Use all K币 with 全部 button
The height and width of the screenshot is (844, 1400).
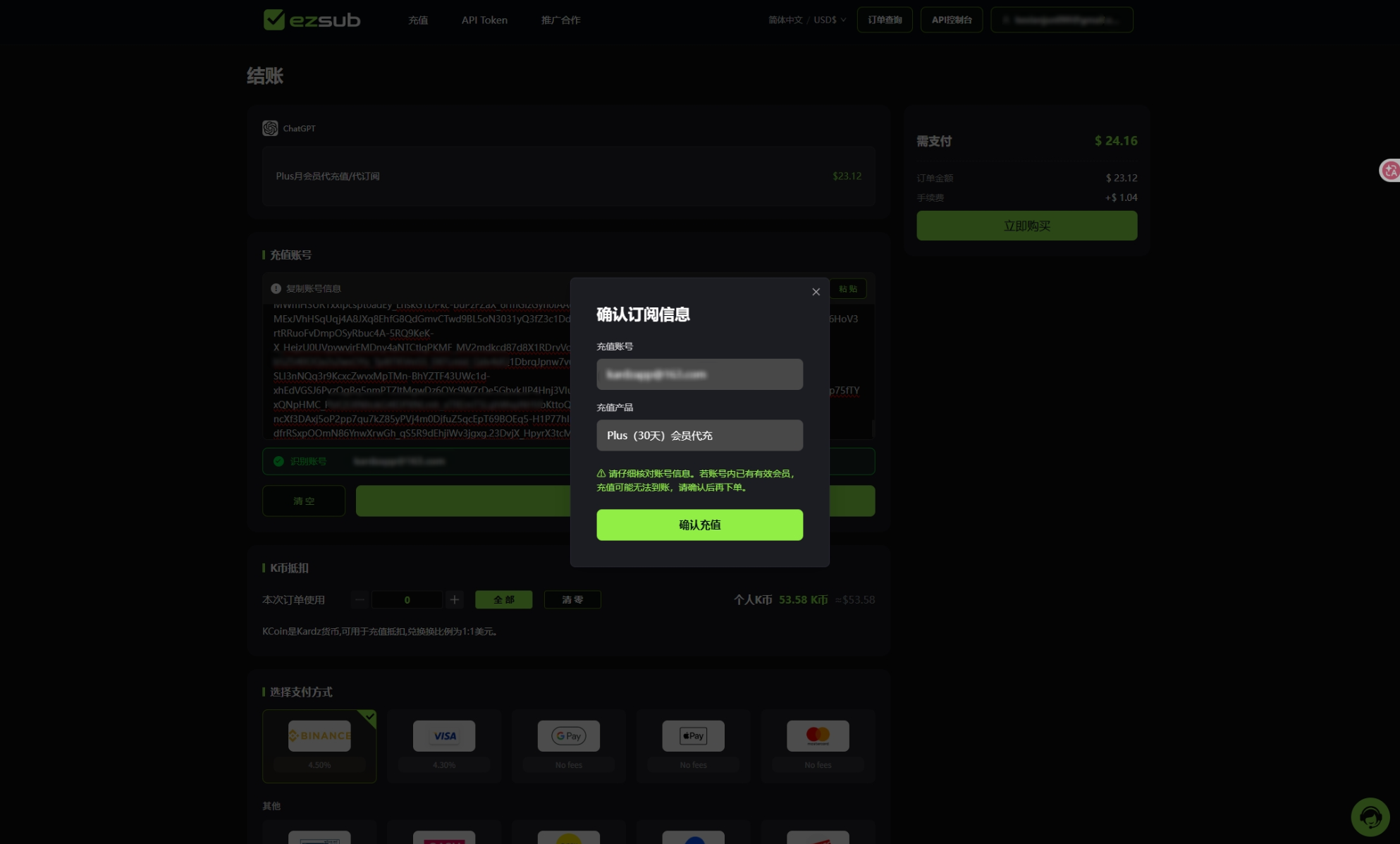click(x=503, y=599)
